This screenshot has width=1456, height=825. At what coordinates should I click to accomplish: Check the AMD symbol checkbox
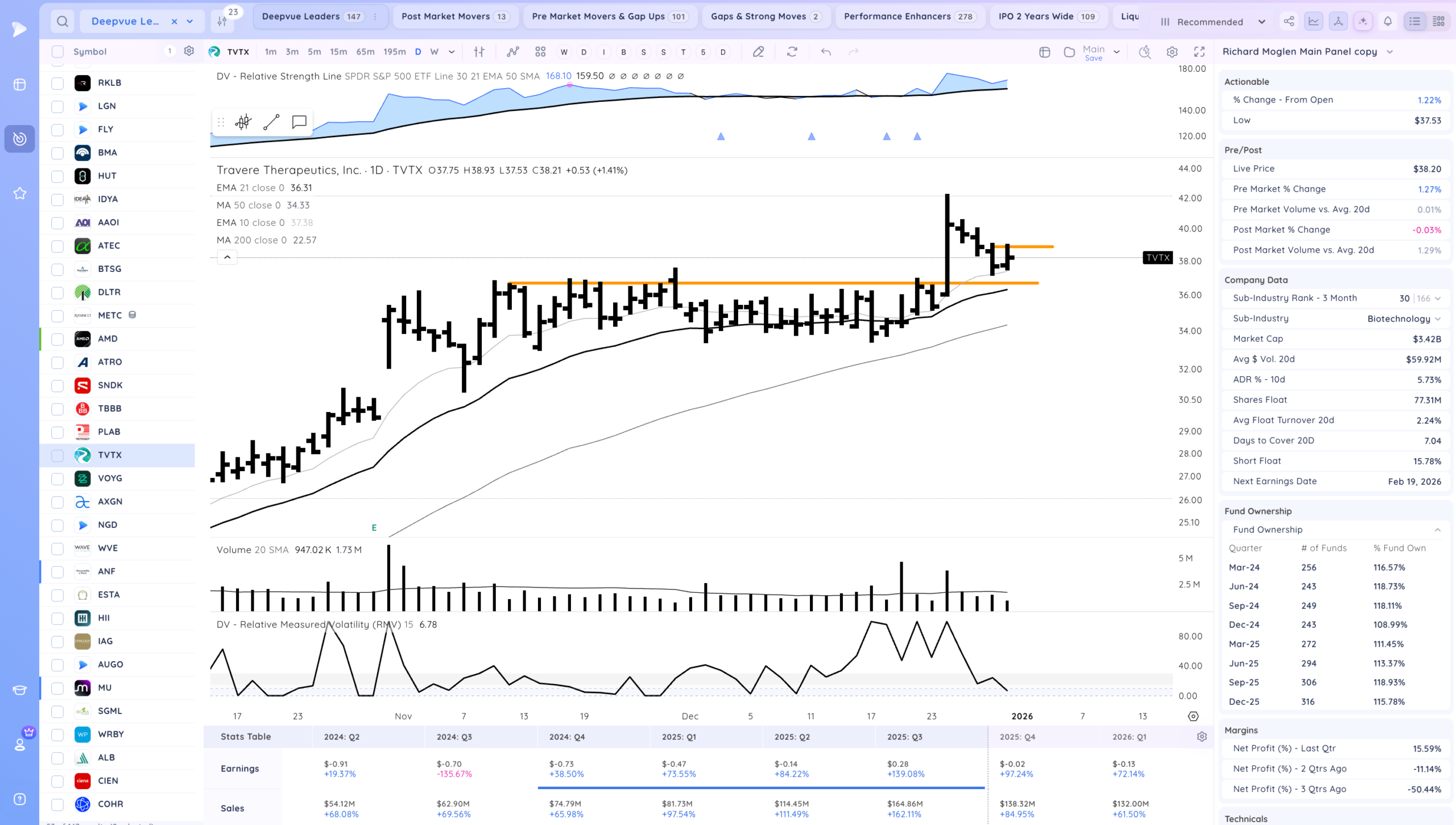pos(57,339)
